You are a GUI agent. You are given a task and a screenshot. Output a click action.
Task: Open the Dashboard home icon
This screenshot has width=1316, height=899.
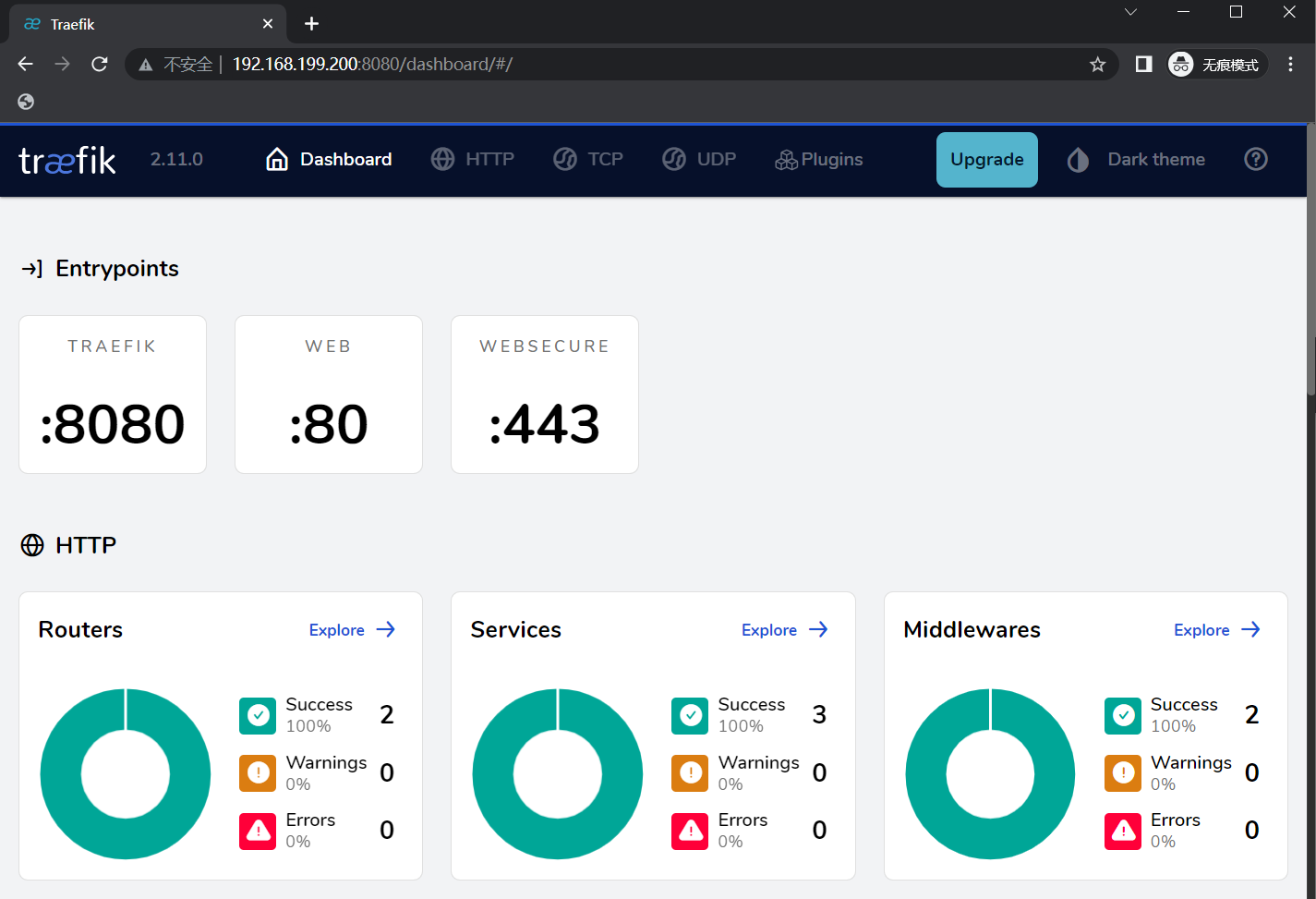point(277,160)
